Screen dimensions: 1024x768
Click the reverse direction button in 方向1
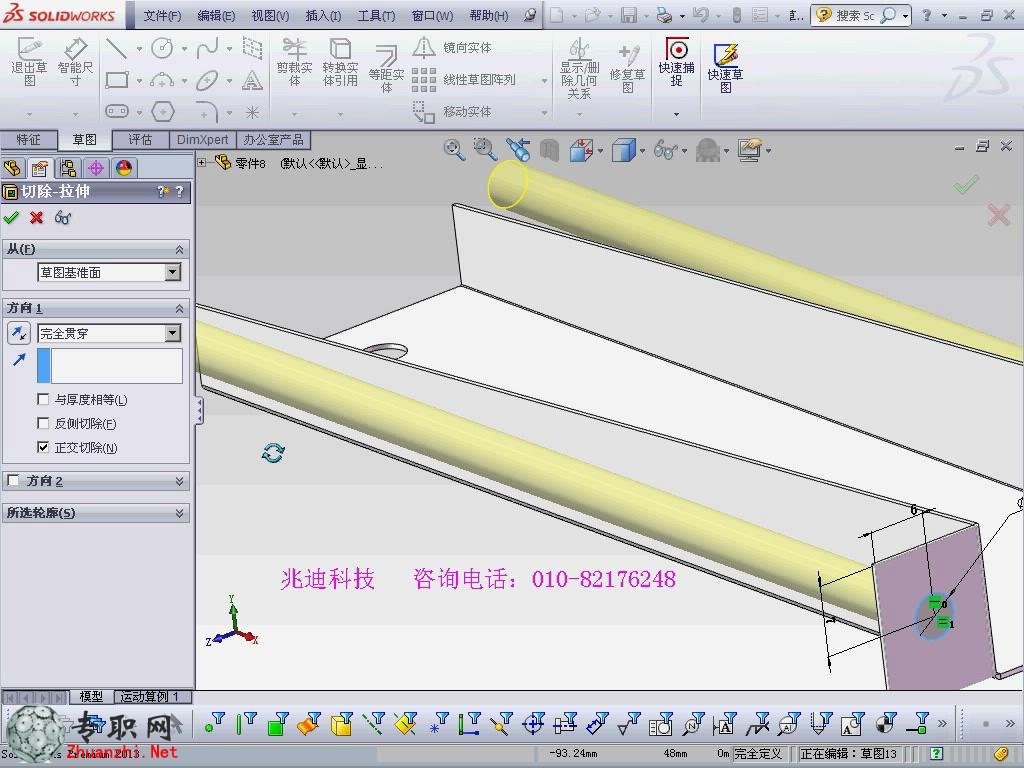click(x=19, y=333)
